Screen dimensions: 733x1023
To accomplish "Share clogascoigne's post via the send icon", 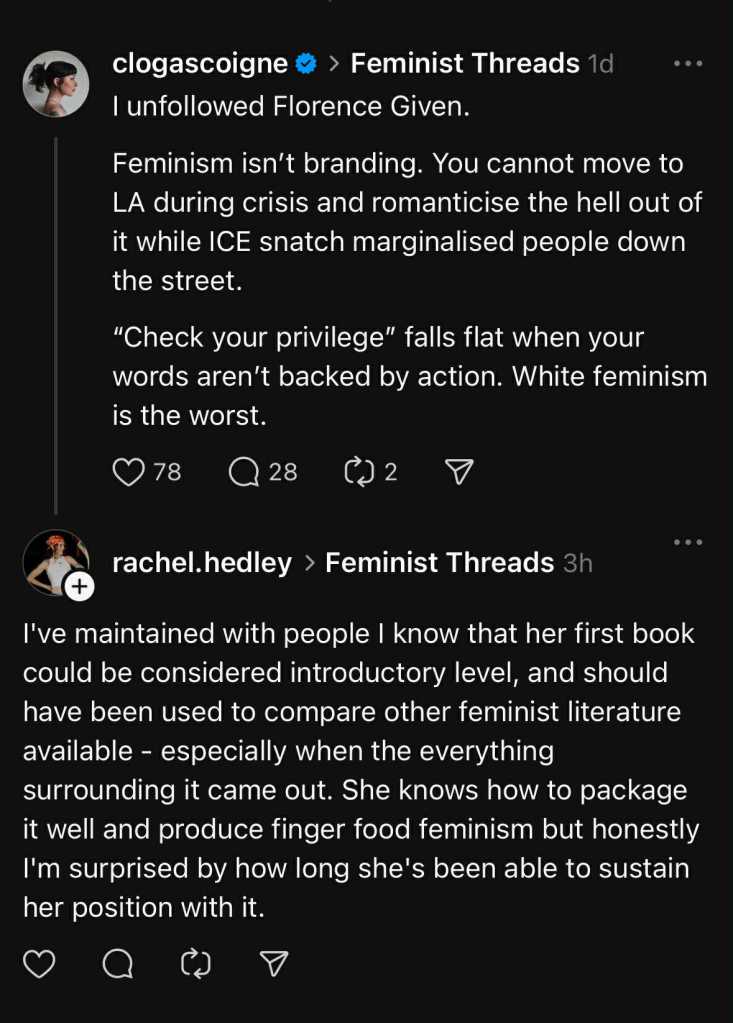I will click(458, 472).
